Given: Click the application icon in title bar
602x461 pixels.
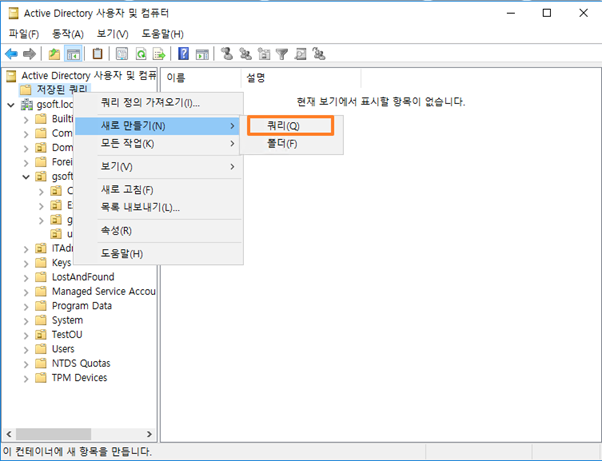Looking at the screenshot, I should 13,13.
